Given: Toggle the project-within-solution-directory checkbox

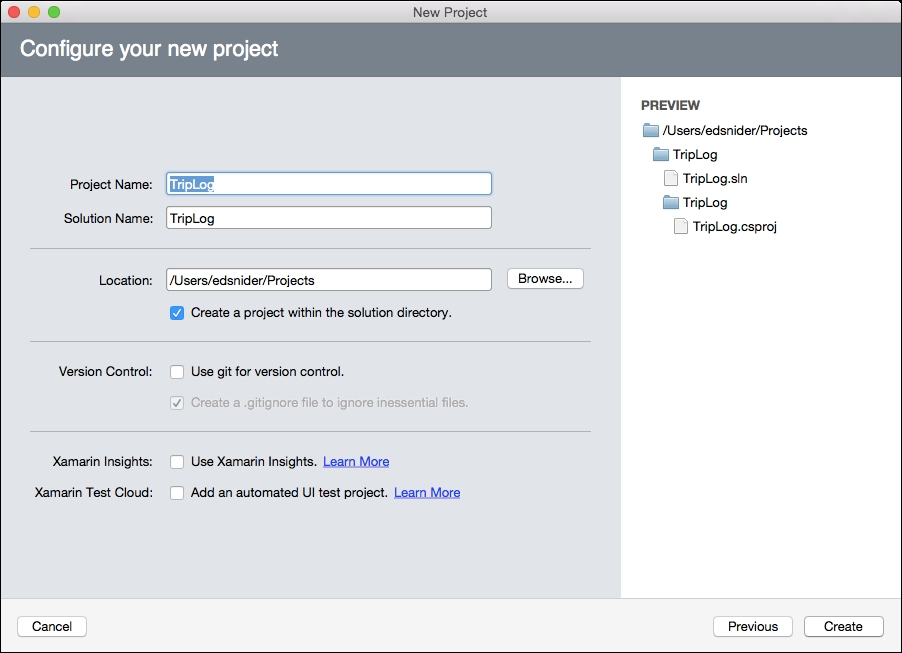Looking at the screenshot, I should (177, 313).
